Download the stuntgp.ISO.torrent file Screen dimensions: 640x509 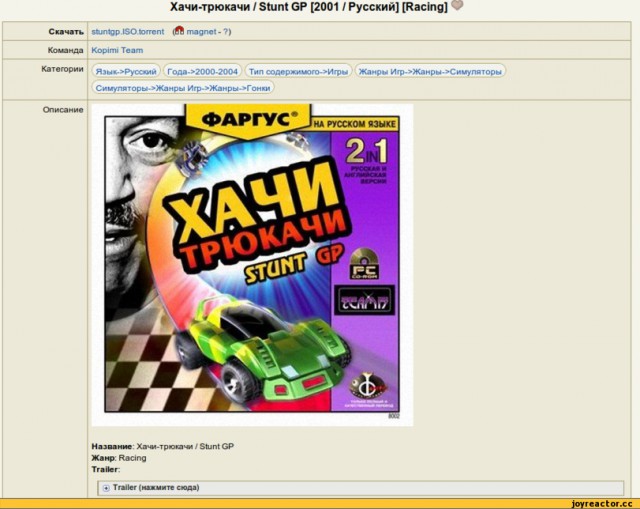(x=128, y=32)
